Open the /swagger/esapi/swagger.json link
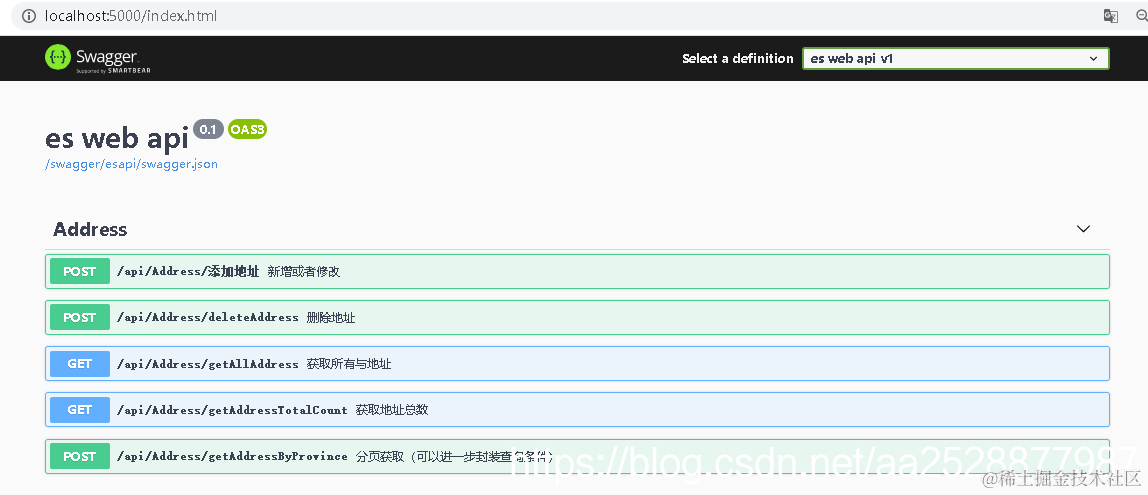 point(132,164)
